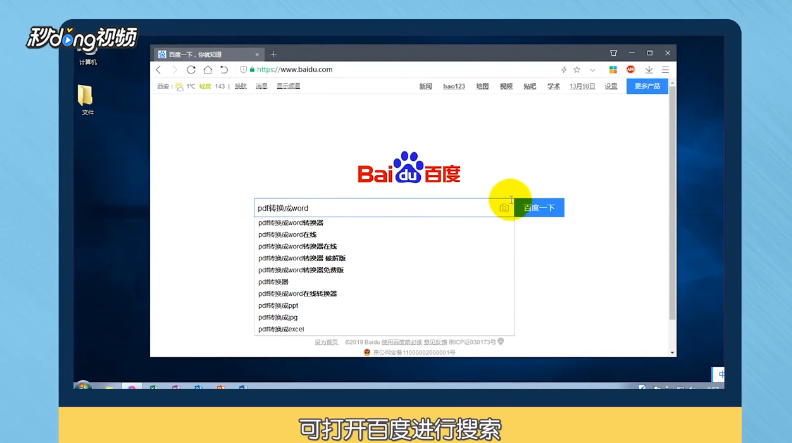Click the 百度一下 search button
Screen dimensions: 792x443
pyautogui.click(x=539, y=208)
